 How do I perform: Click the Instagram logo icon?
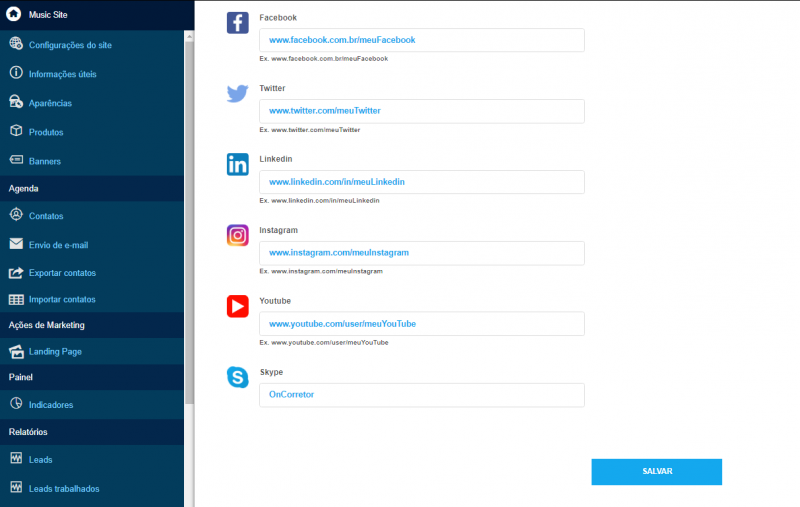coord(238,235)
